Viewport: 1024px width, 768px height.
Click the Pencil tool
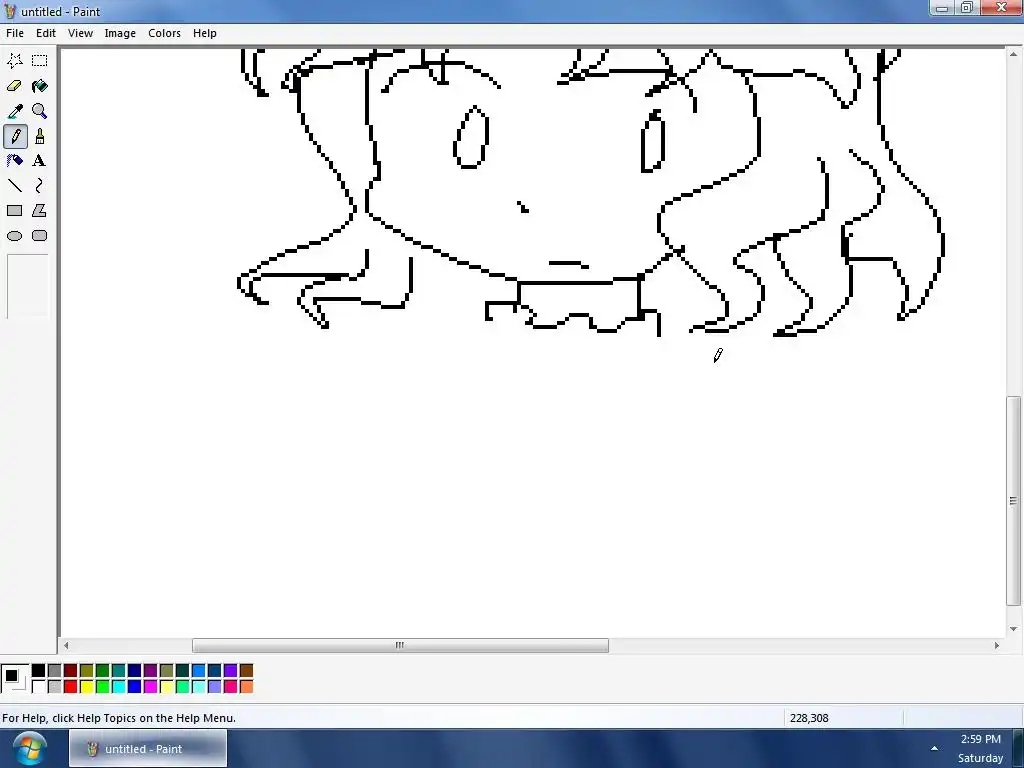(x=15, y=136)
